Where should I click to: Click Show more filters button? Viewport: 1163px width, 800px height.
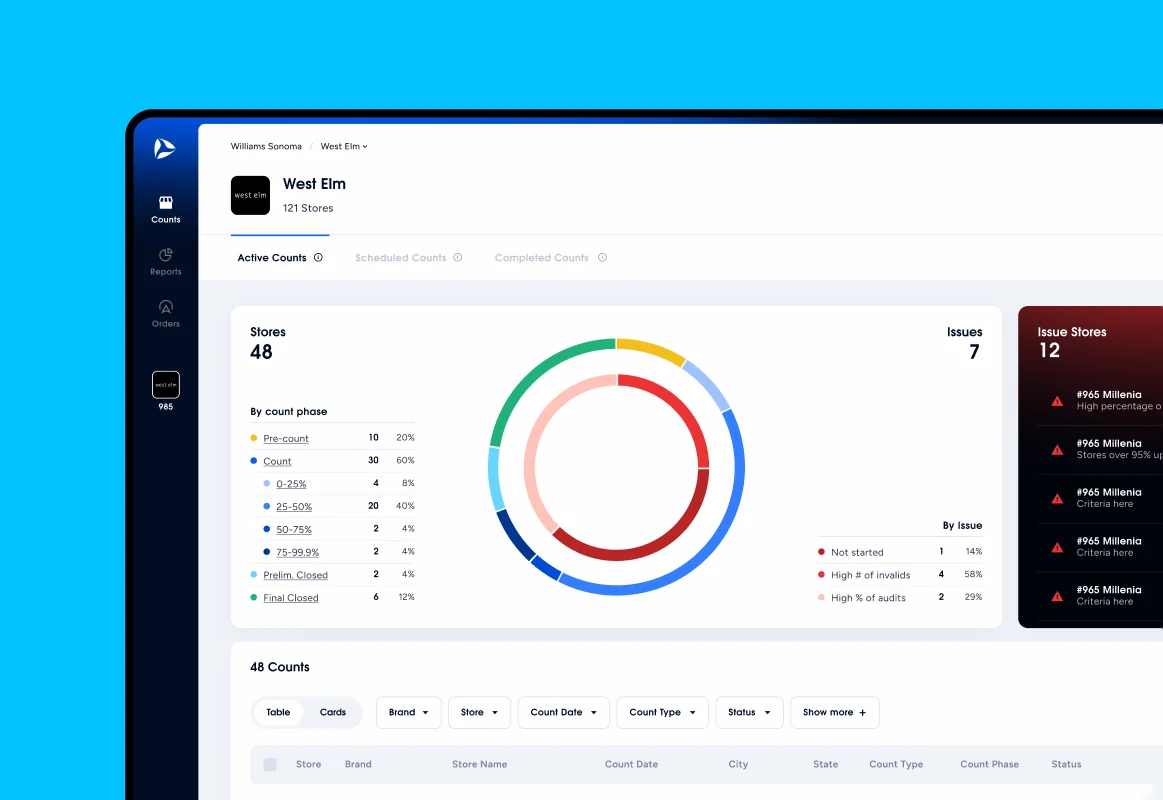[x=835, y=713]
